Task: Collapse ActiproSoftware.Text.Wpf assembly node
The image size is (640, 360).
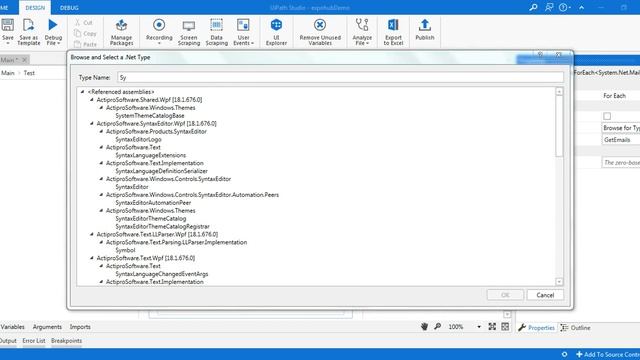Action: click(x=92, y=258)
